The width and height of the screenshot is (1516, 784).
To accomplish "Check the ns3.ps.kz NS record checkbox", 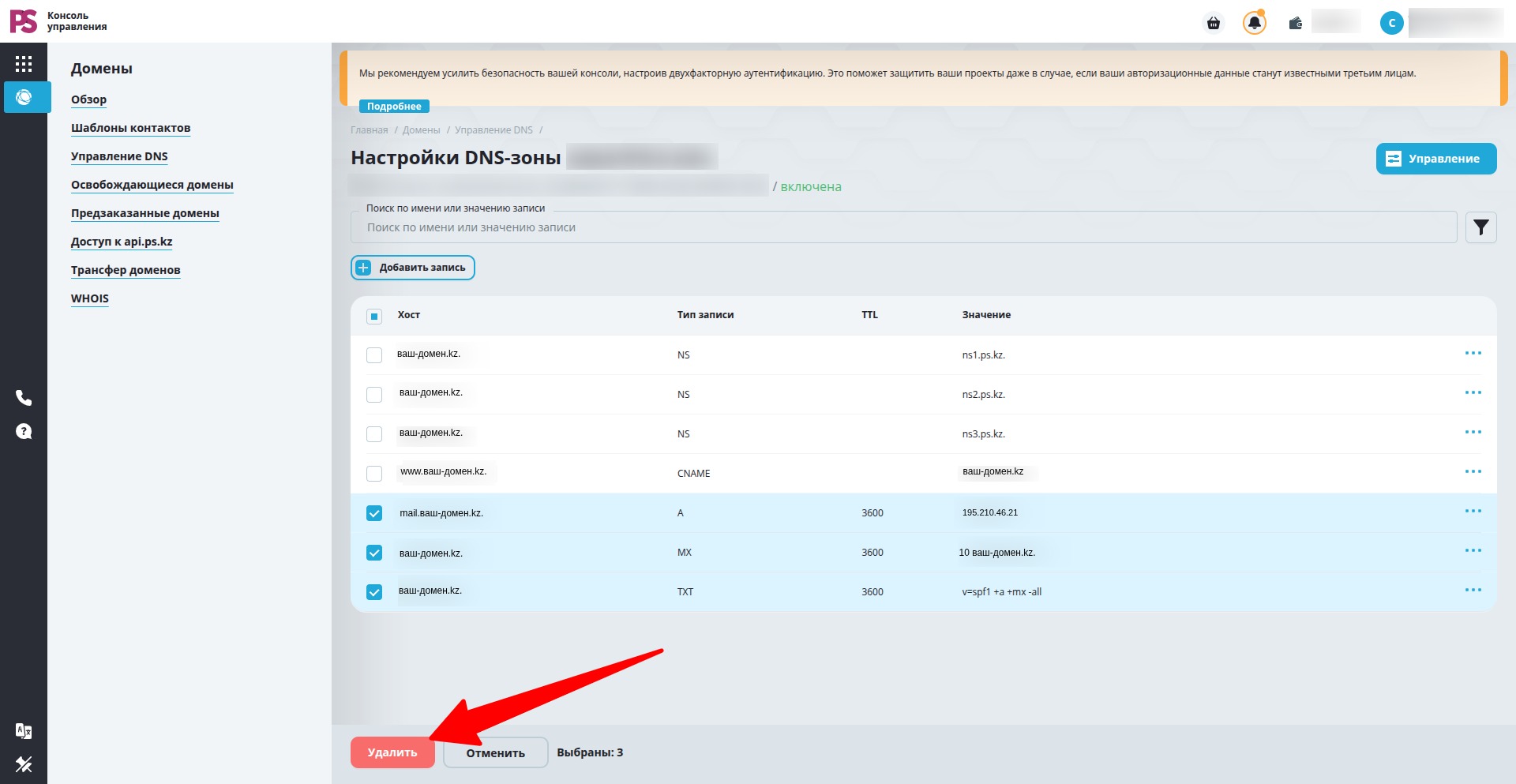I will point(374,434).
